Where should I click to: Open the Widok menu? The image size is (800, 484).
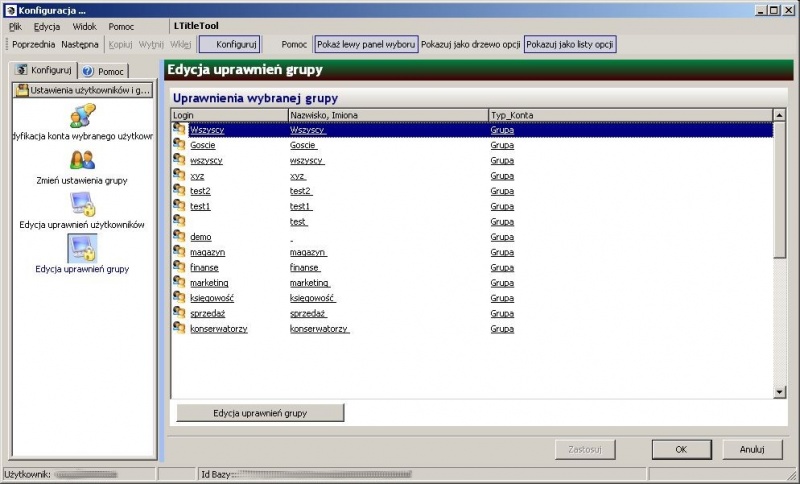pos(84,27)
